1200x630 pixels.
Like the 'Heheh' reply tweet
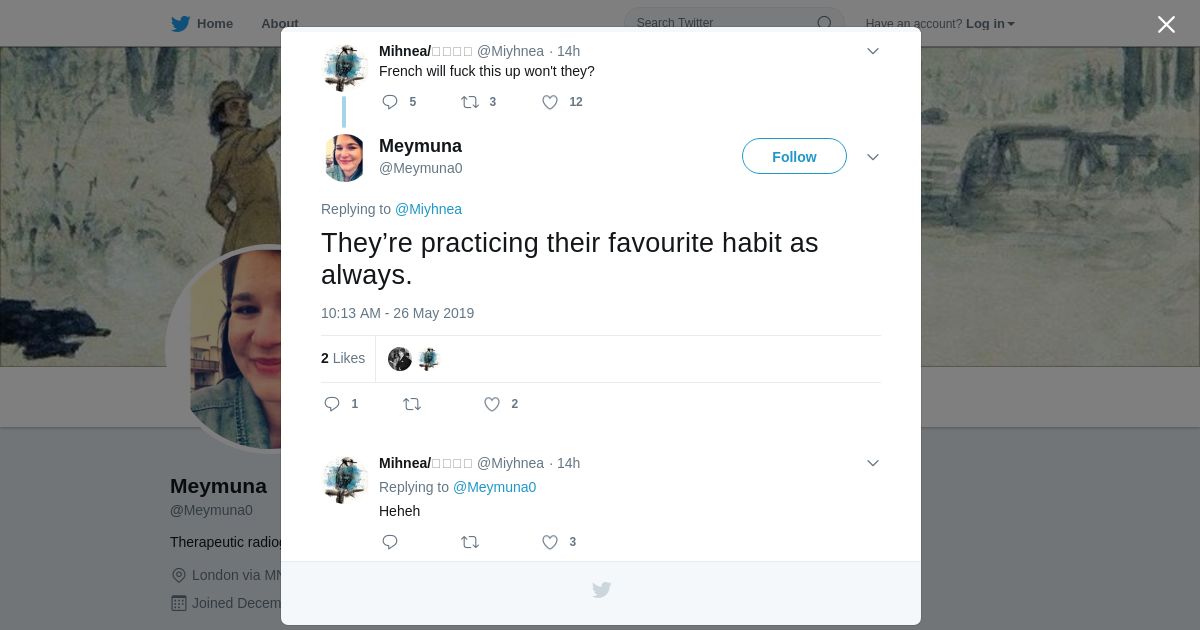tap(550, 542)
